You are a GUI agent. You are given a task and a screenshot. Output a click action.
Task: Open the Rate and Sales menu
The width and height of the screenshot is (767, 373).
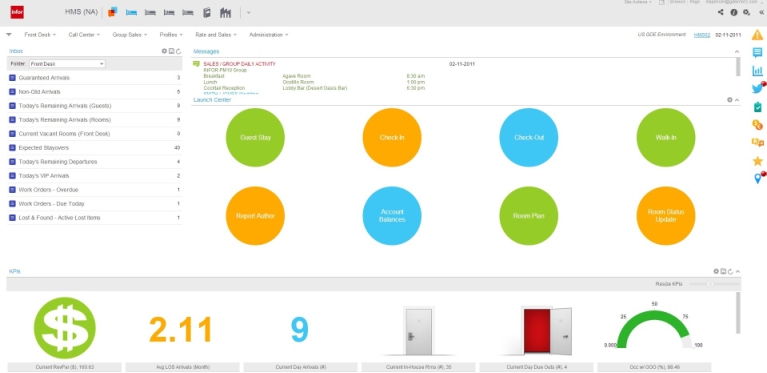[x=216, y=35]
